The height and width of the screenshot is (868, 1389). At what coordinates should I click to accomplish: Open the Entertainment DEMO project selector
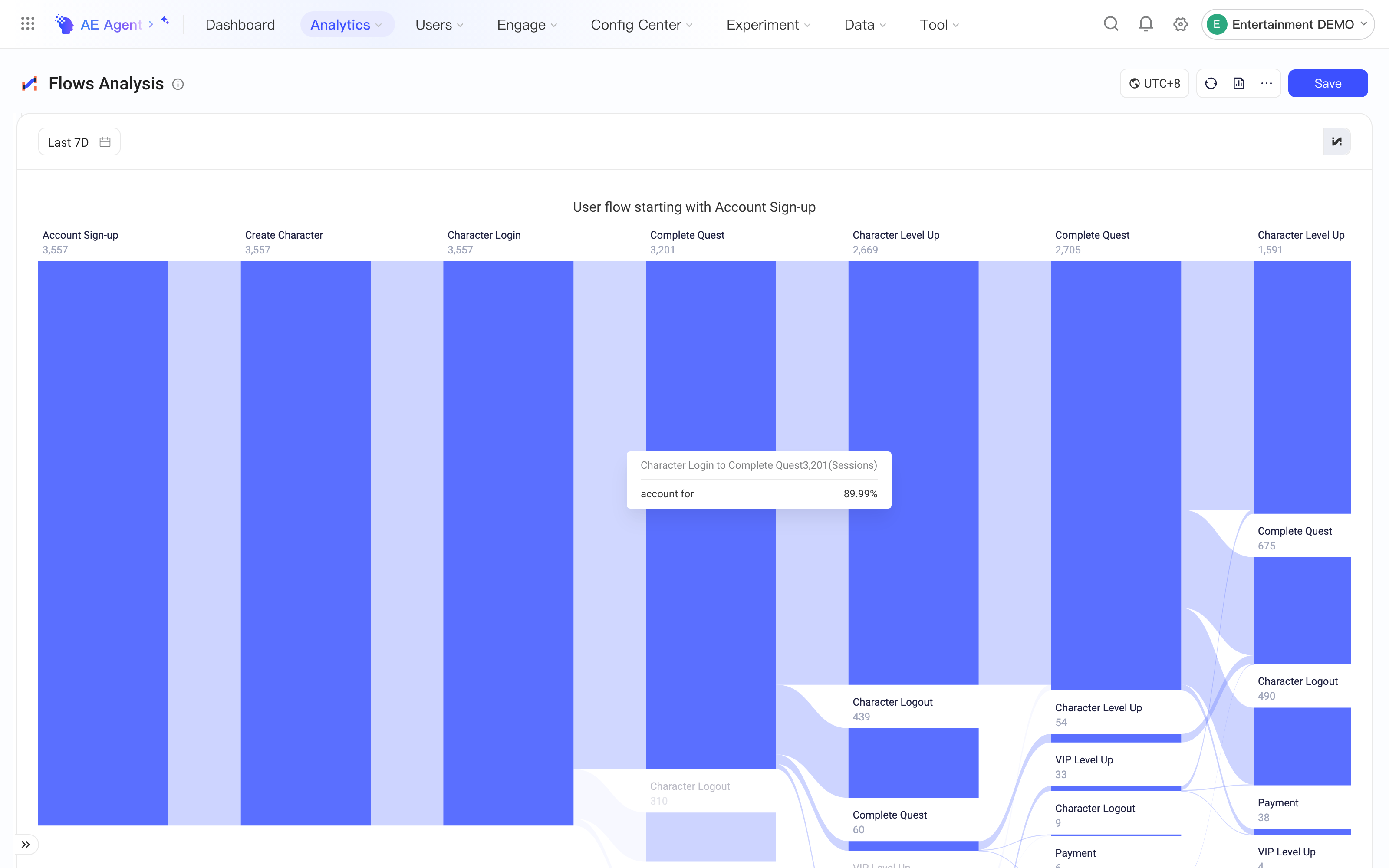pos(1287,25)
